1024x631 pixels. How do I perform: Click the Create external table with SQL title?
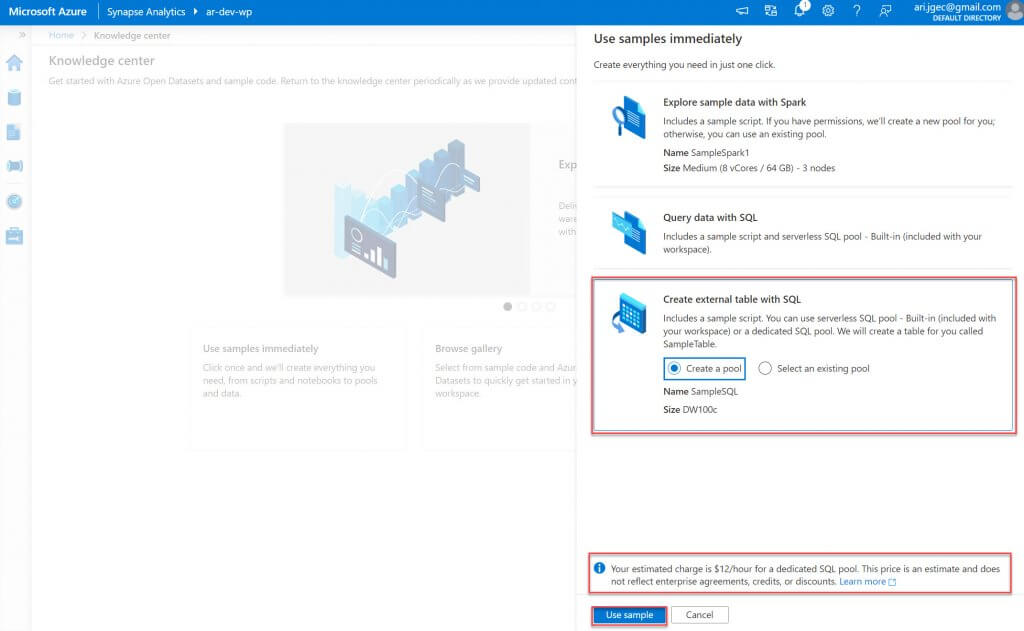(731, 299)
